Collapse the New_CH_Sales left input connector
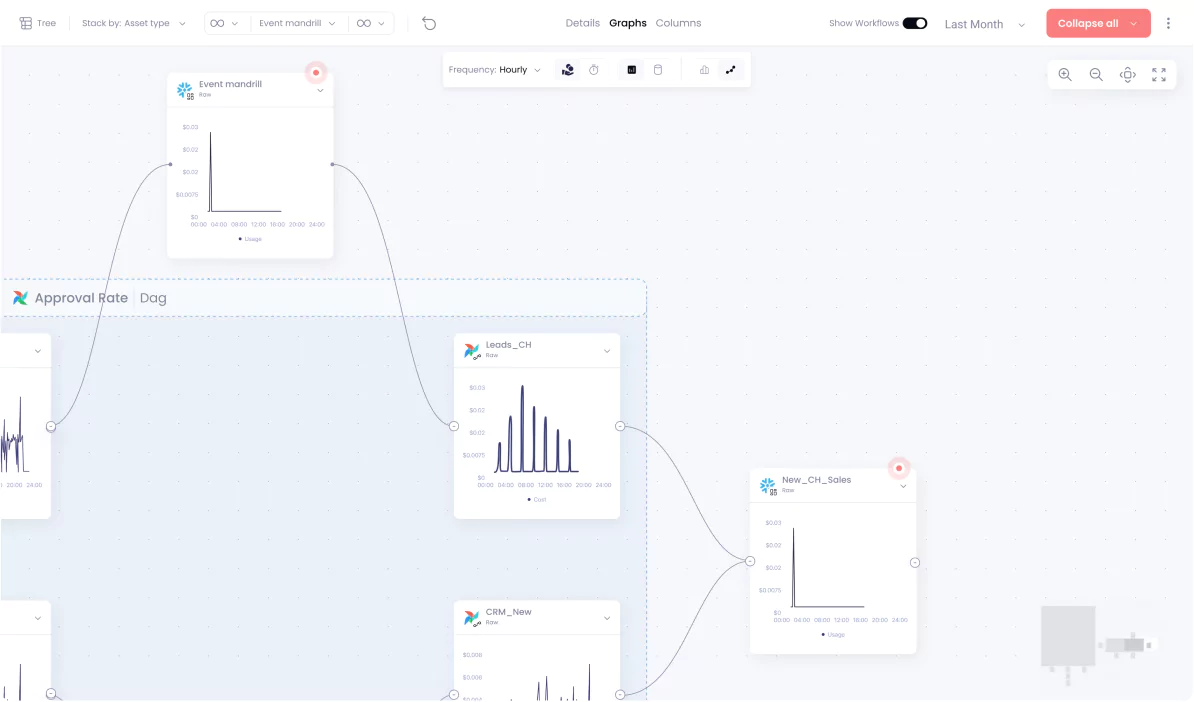 (750, 561)
